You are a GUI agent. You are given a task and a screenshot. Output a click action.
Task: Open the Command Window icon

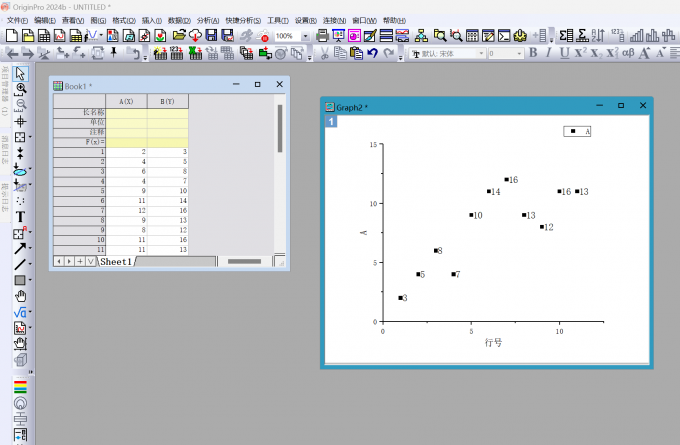[x=504, y=36]
